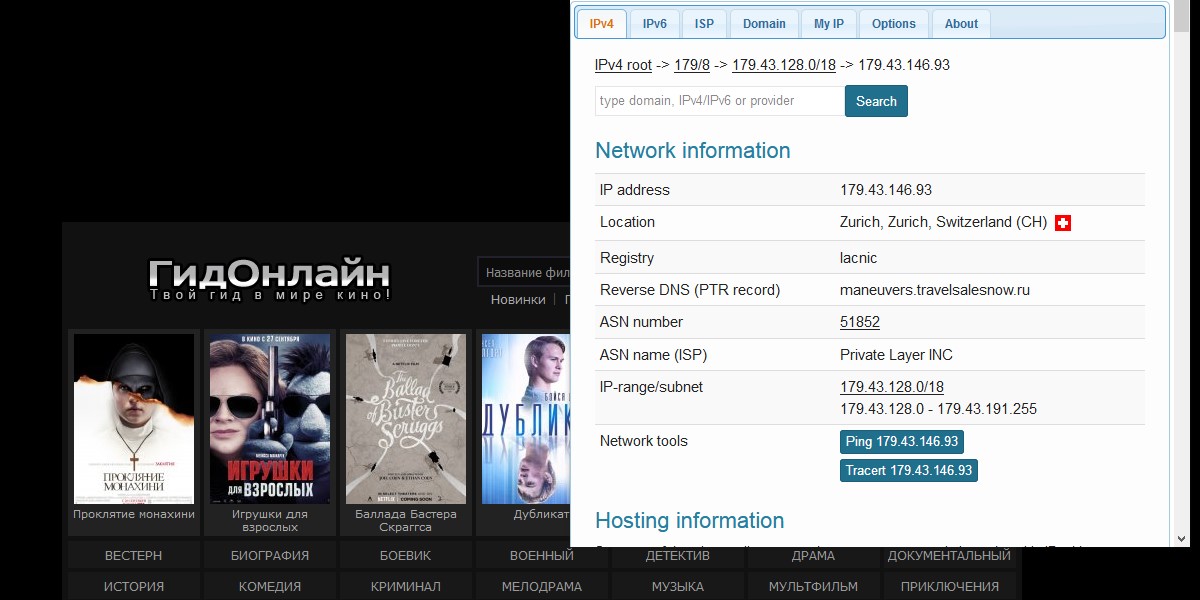The image size is (1200, 600).
Task: Open the Игрушки для взрослых poster thumbnail
Action: pyautogui.click(x=270, y=419)
